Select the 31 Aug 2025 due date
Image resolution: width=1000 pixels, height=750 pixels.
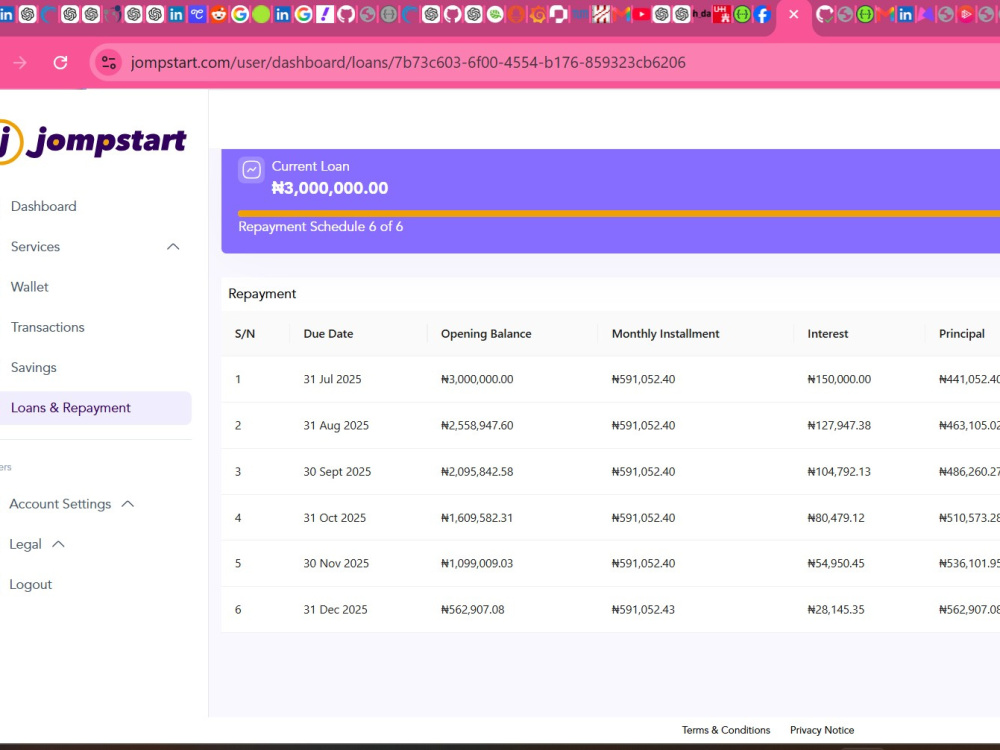tap(336, 425)
